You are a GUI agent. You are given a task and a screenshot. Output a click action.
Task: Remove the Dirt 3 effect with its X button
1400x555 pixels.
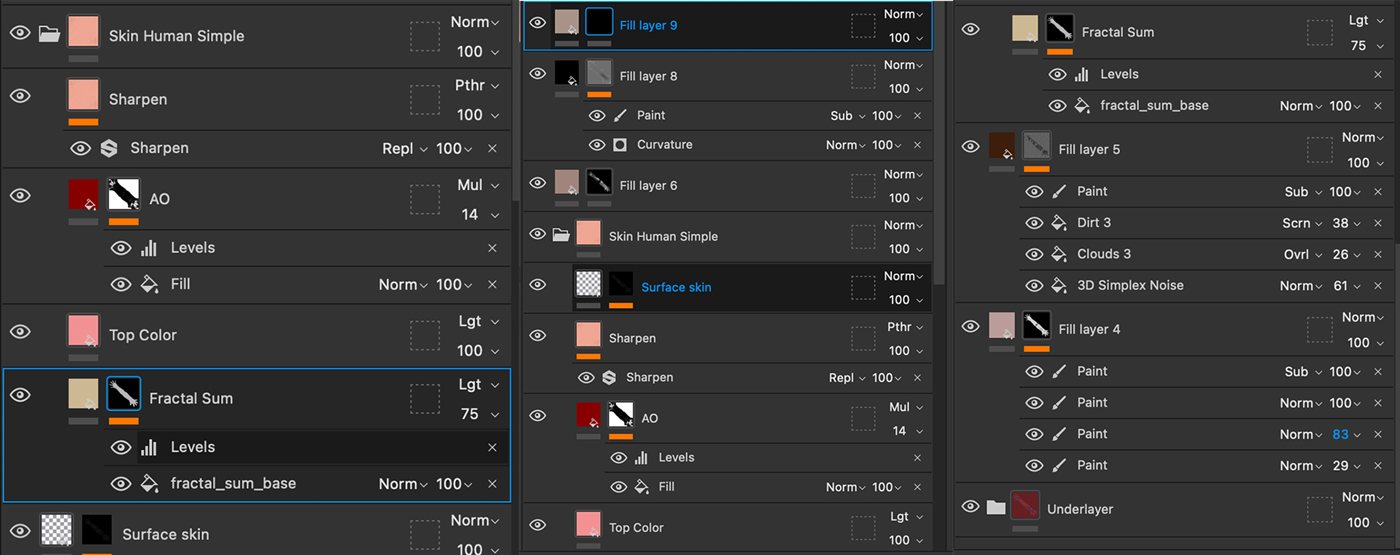click(x=1378, y=223)
